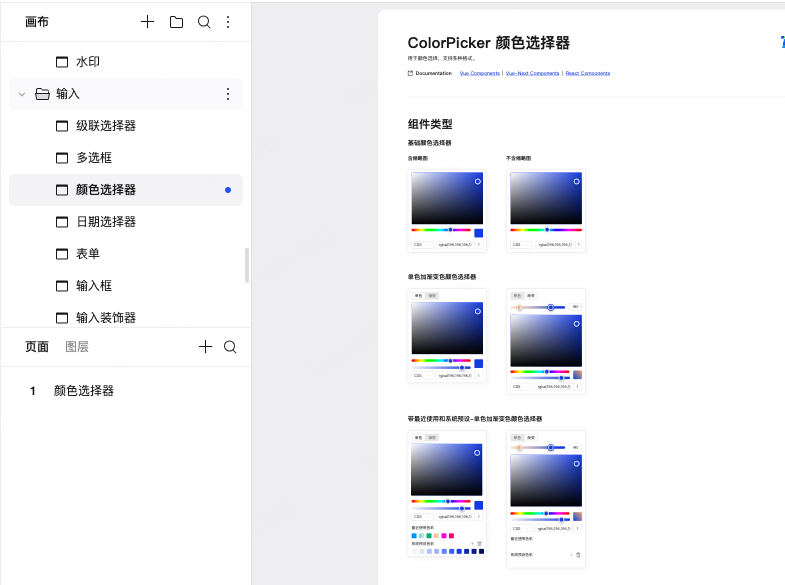The height and width of the screenshot is (585, 785).
Task: Click 单色加渐变色颜色选择器 section label
Action: click(442, 277)
